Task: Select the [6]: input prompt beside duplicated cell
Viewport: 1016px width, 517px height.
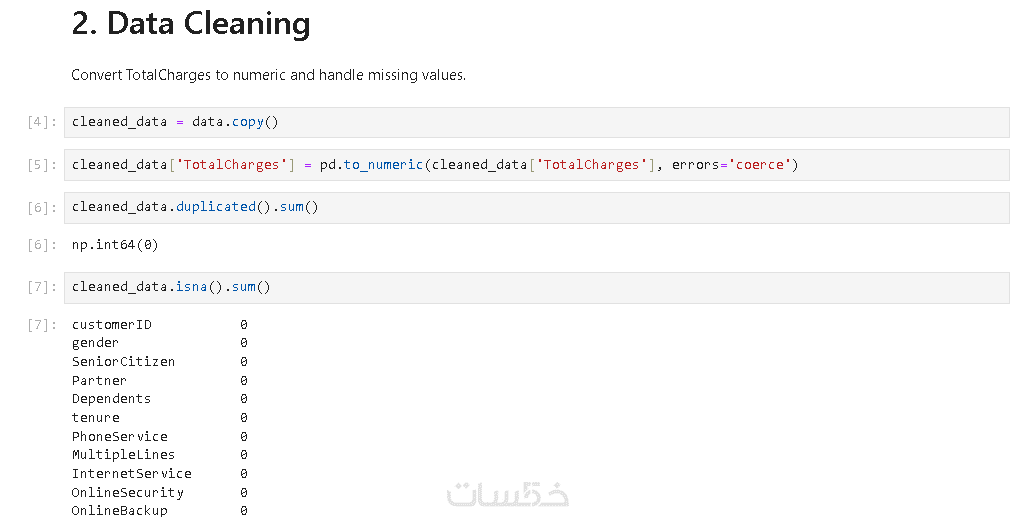Action: 42,208
